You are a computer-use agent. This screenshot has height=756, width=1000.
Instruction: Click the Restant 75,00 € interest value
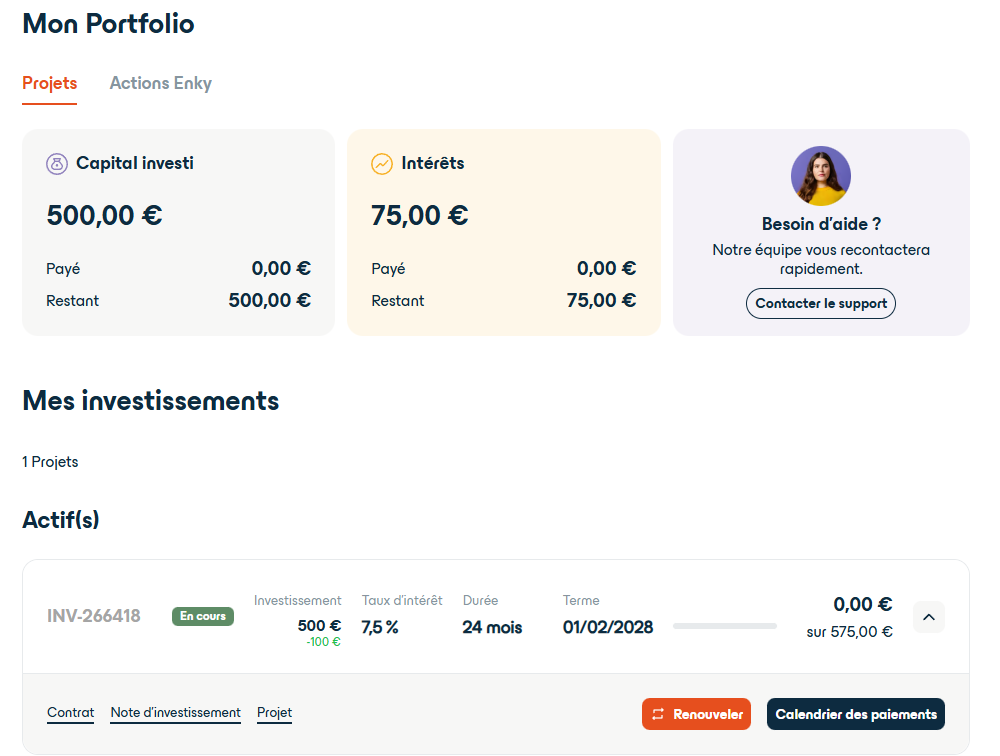coord(601,300)
